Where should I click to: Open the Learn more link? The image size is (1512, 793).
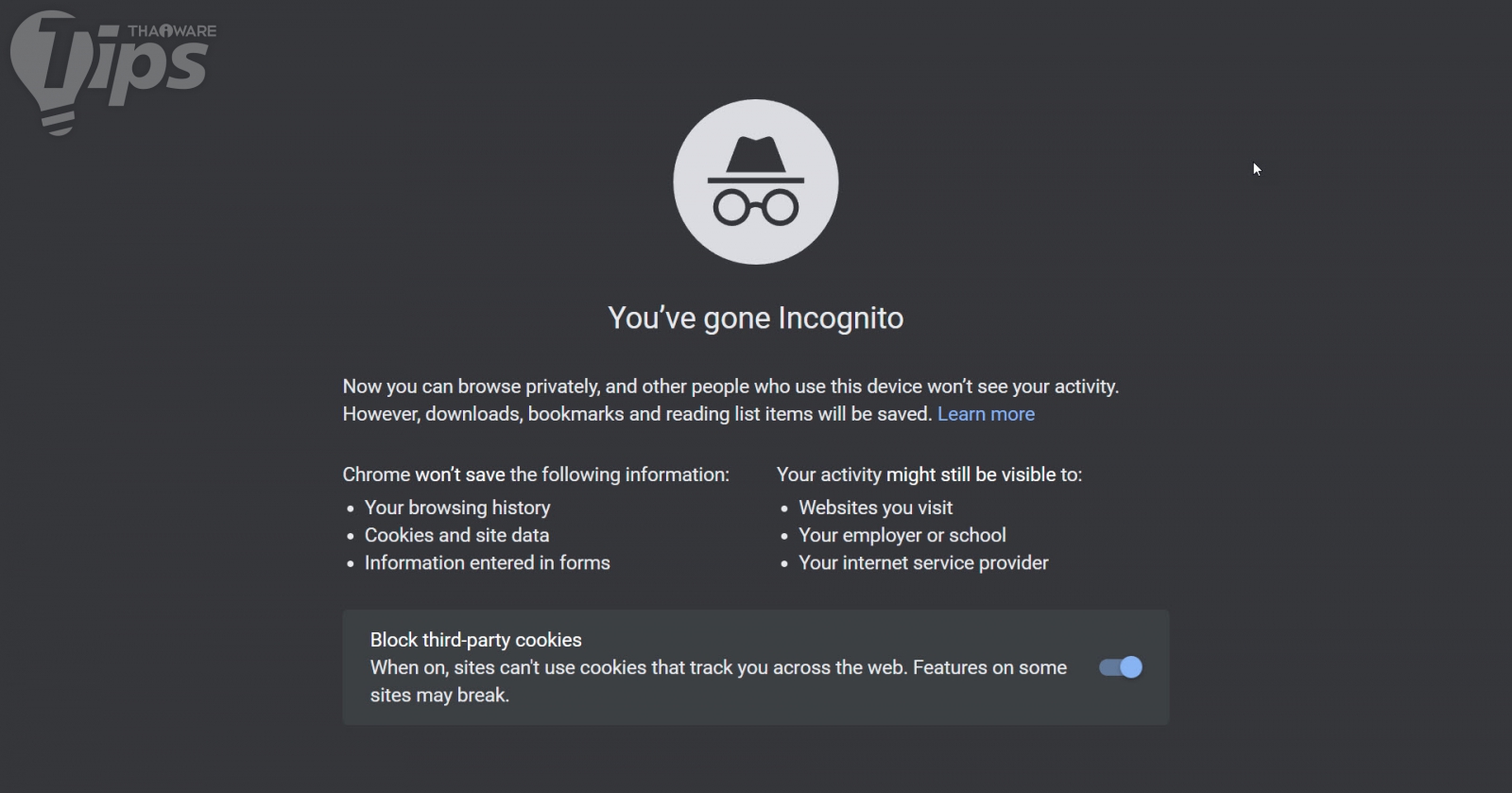coord(986,414)
